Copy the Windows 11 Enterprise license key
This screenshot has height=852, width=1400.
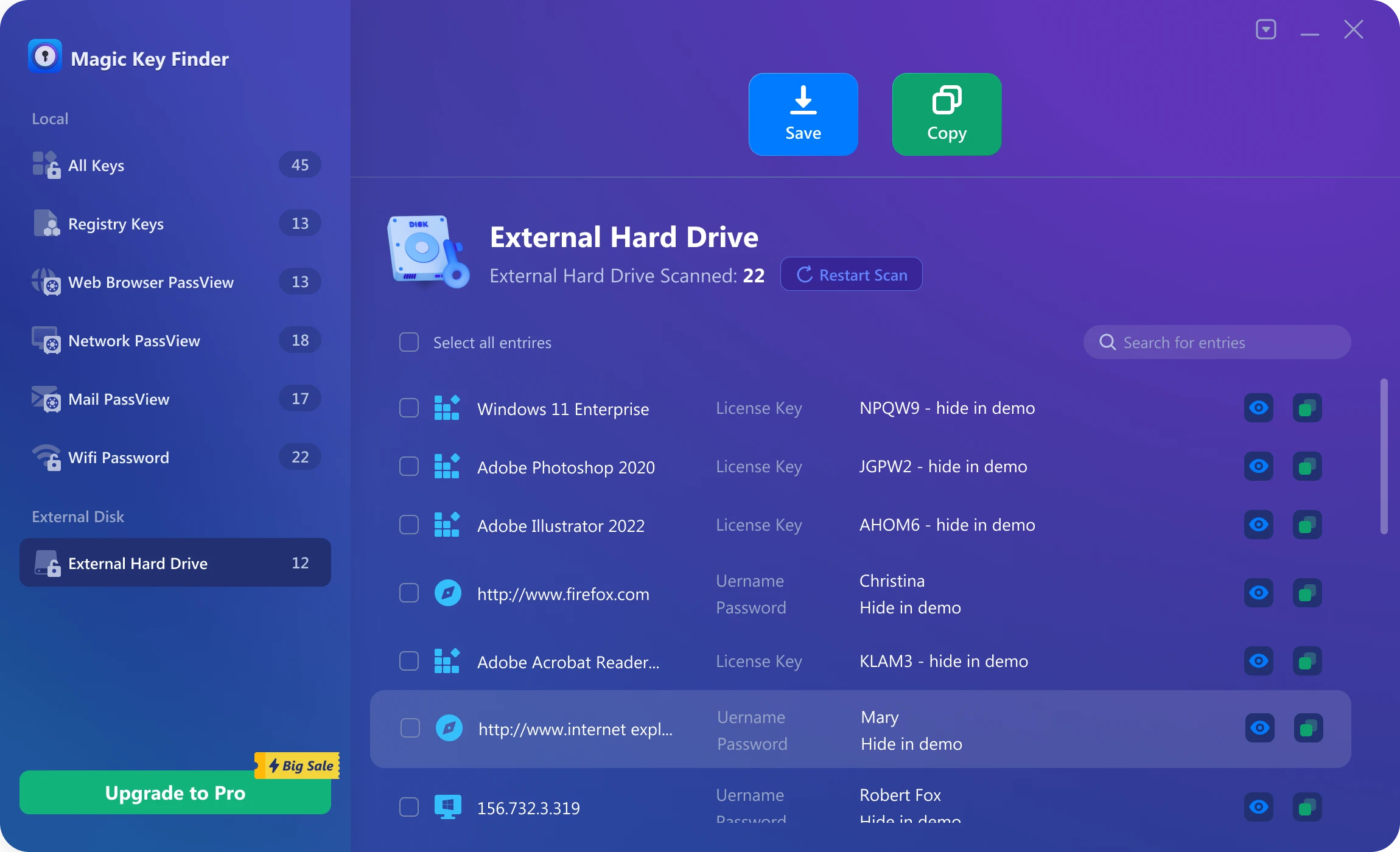click(1307, 408)
